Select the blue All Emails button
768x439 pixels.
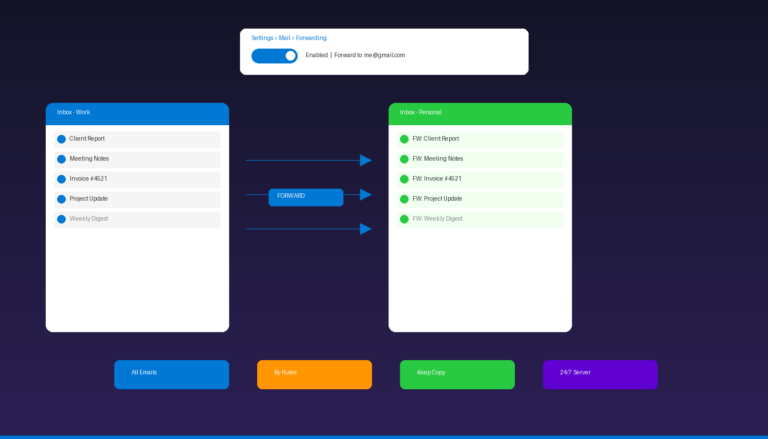point(171,374)
